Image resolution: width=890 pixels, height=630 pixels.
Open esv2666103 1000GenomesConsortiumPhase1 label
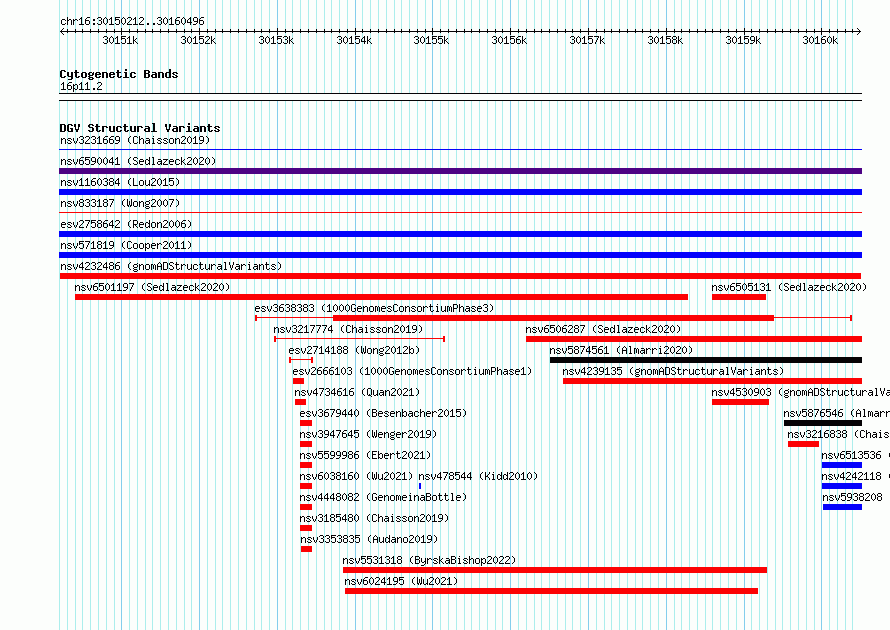coord(412,371)
